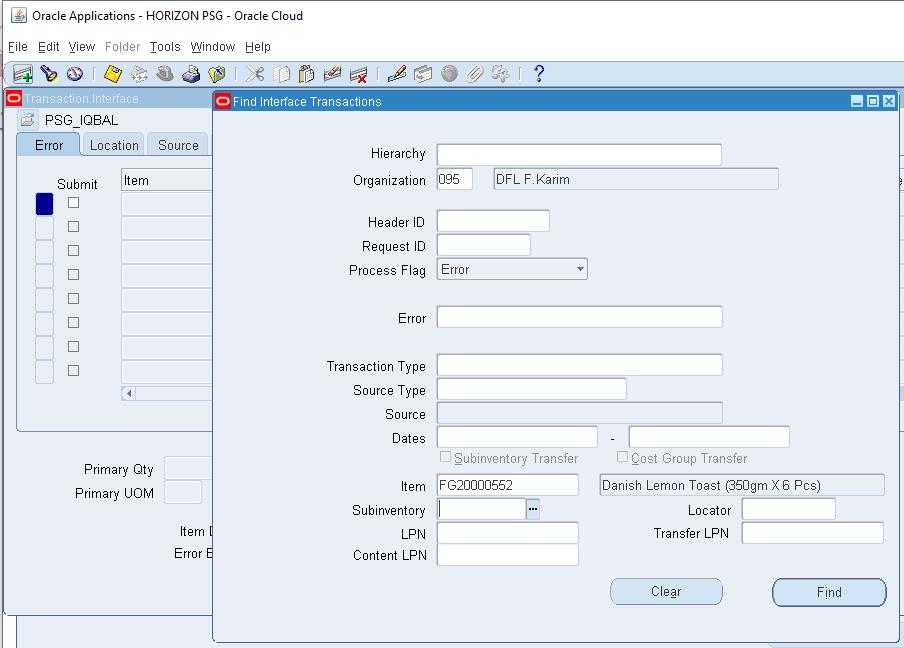This screenshot has width=904, height=648.
Task: Click the Copy toolbar icon
Action: [281, 73]
